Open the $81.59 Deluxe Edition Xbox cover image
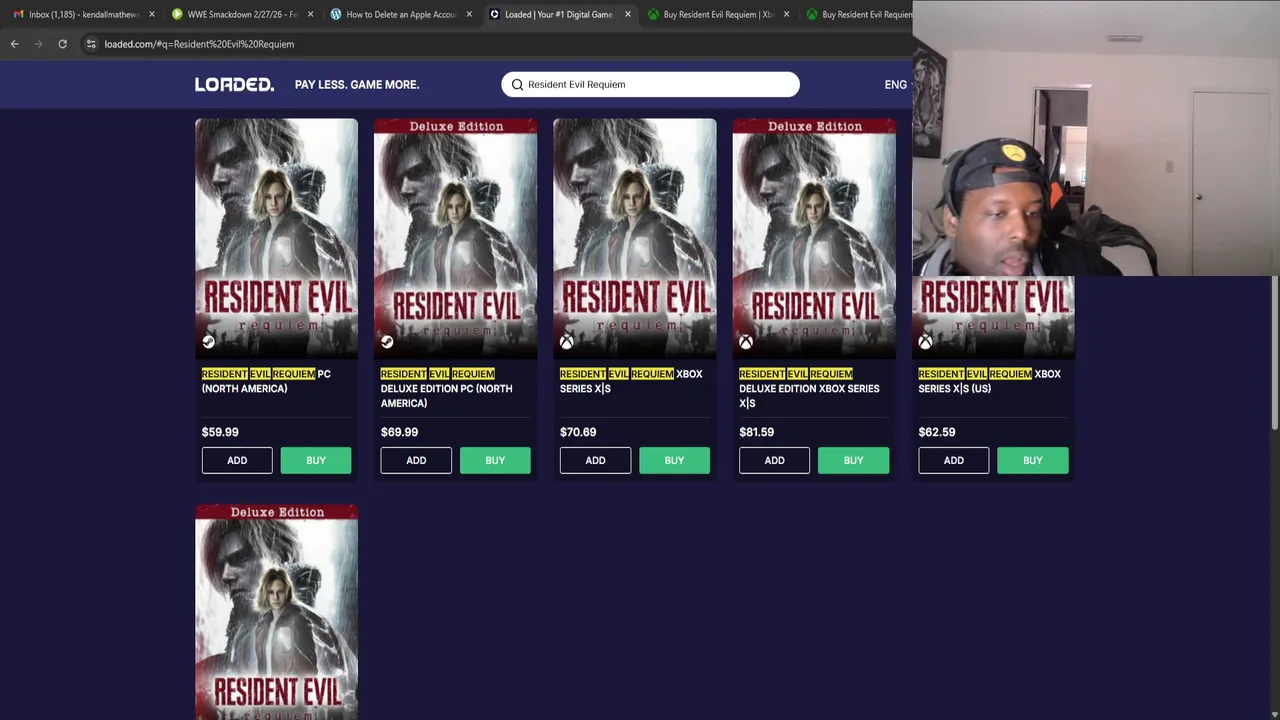 click(814, 238)
